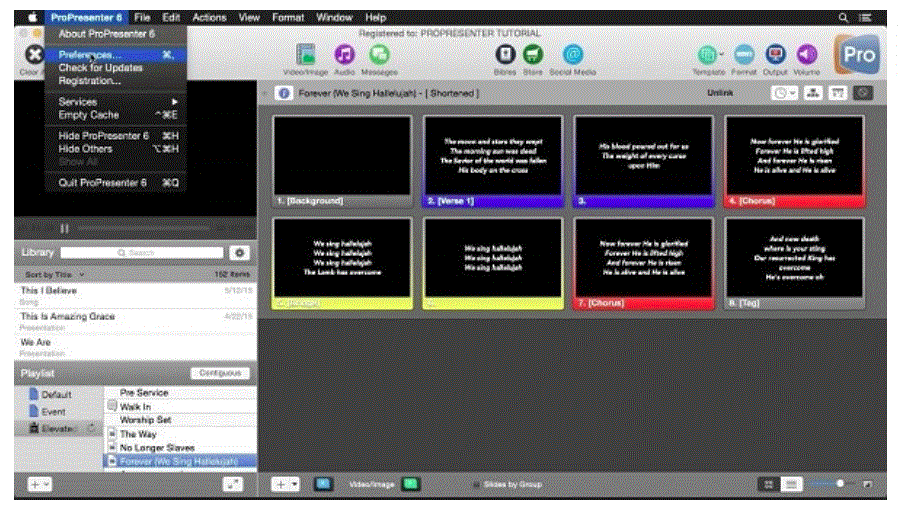Image resolution: width=901 pixels, height=514 pixels.
Task: Choose Quit ProPresenter 6
Action: [x=115, y=183]
